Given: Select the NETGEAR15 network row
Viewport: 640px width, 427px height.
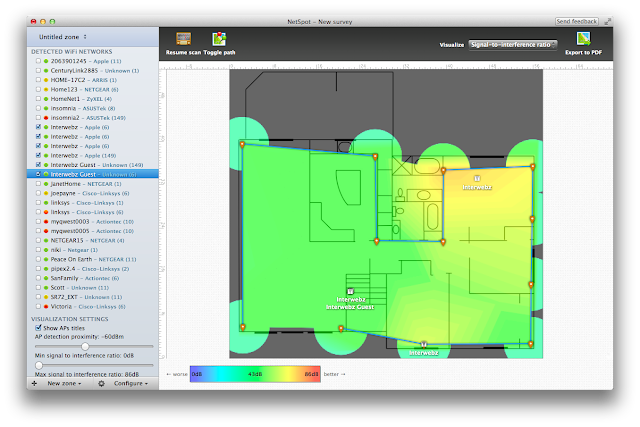Looking at the screenshot, I should click(x=93, y=240).
